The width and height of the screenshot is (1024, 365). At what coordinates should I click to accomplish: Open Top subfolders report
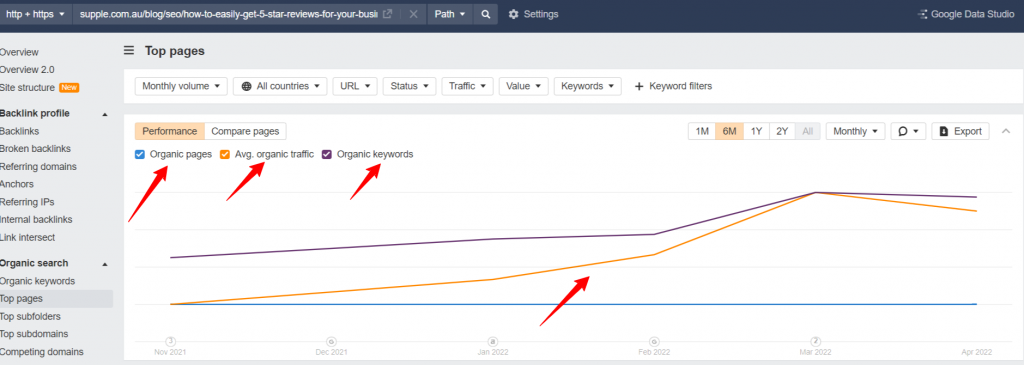[x=30, y=317]
